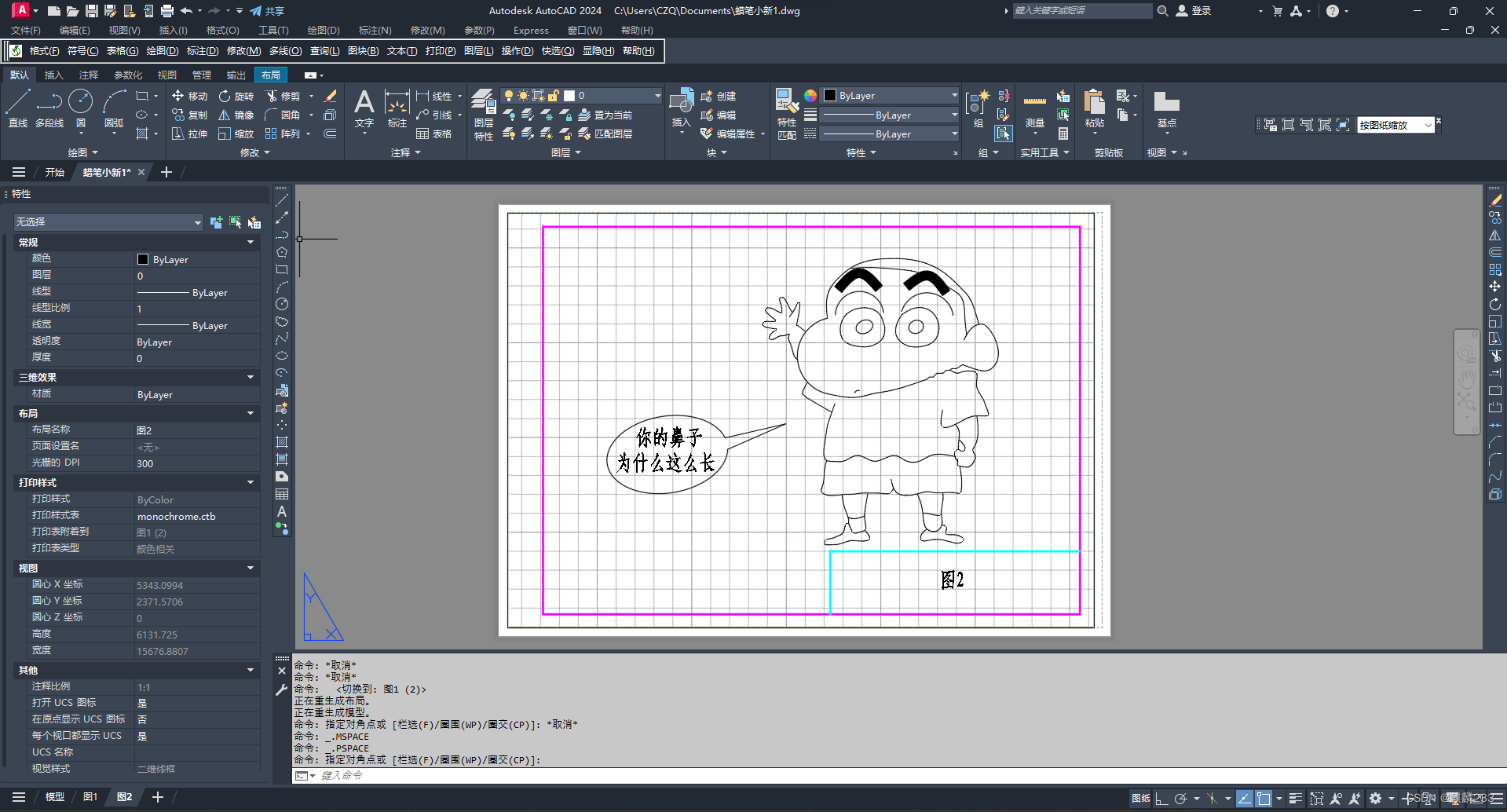This screenshot has width=1507, height=812.
Task: Choose the Mirror (镜像) tool
Action: pos(236,115)
